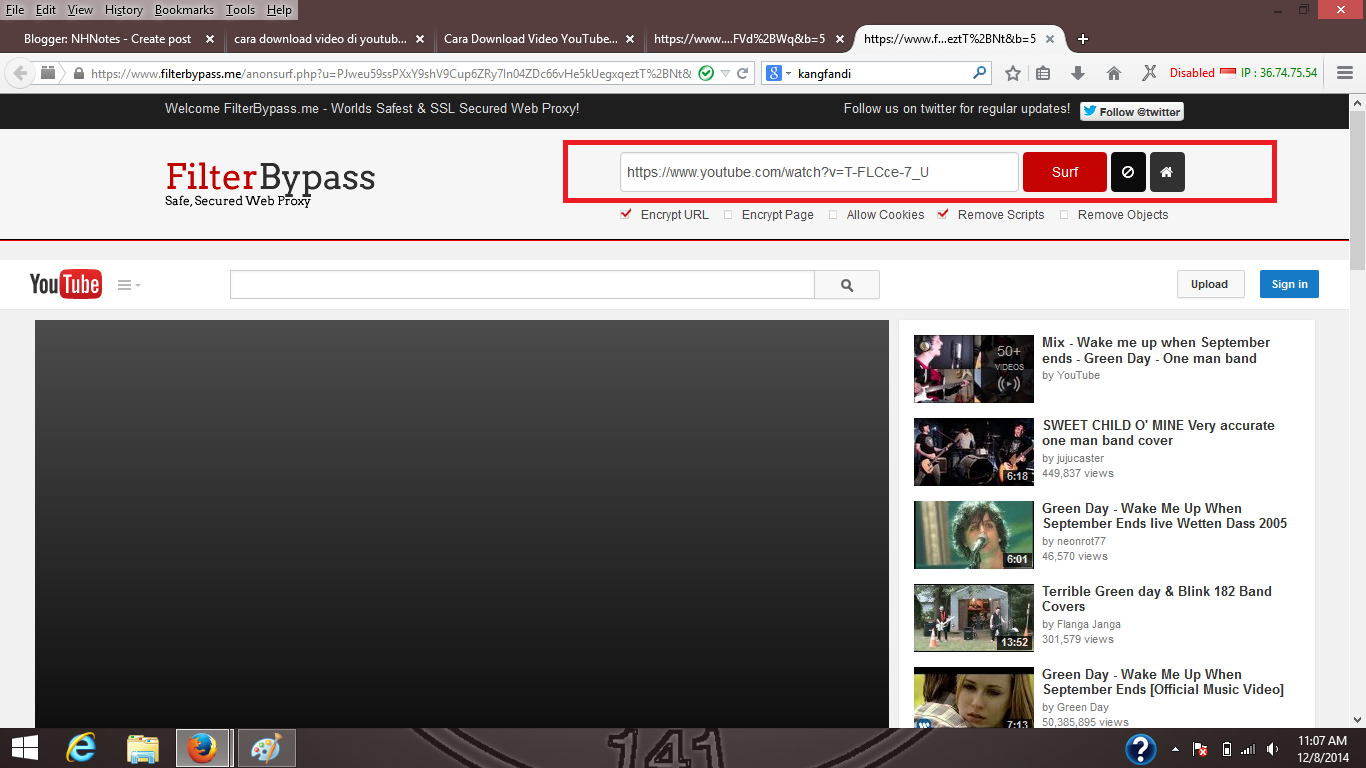Click the Firefox address bar URL
1366x768 pixels.
point(391,73)
